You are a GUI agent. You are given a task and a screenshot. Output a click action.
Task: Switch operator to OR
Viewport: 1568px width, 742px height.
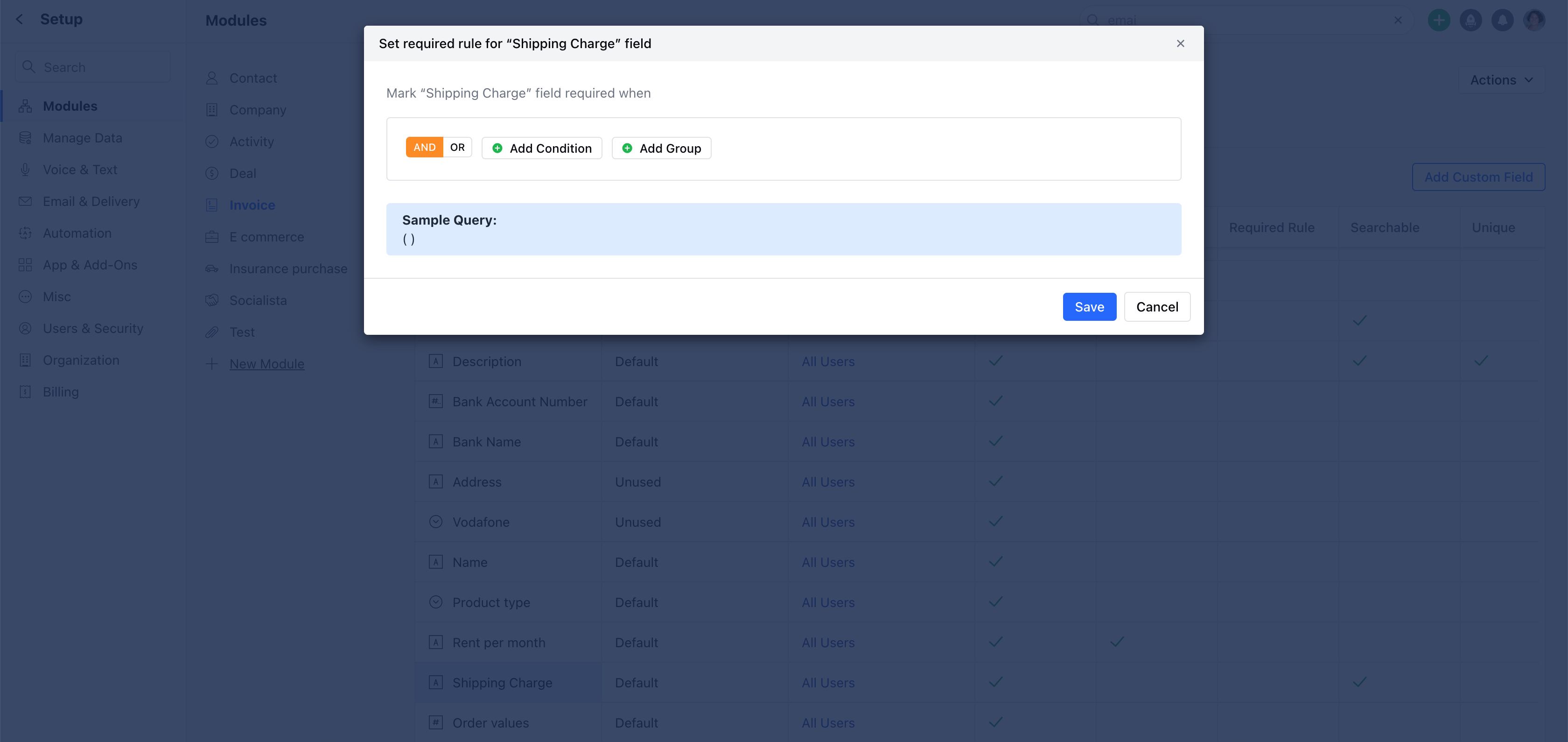click(457, 148)
